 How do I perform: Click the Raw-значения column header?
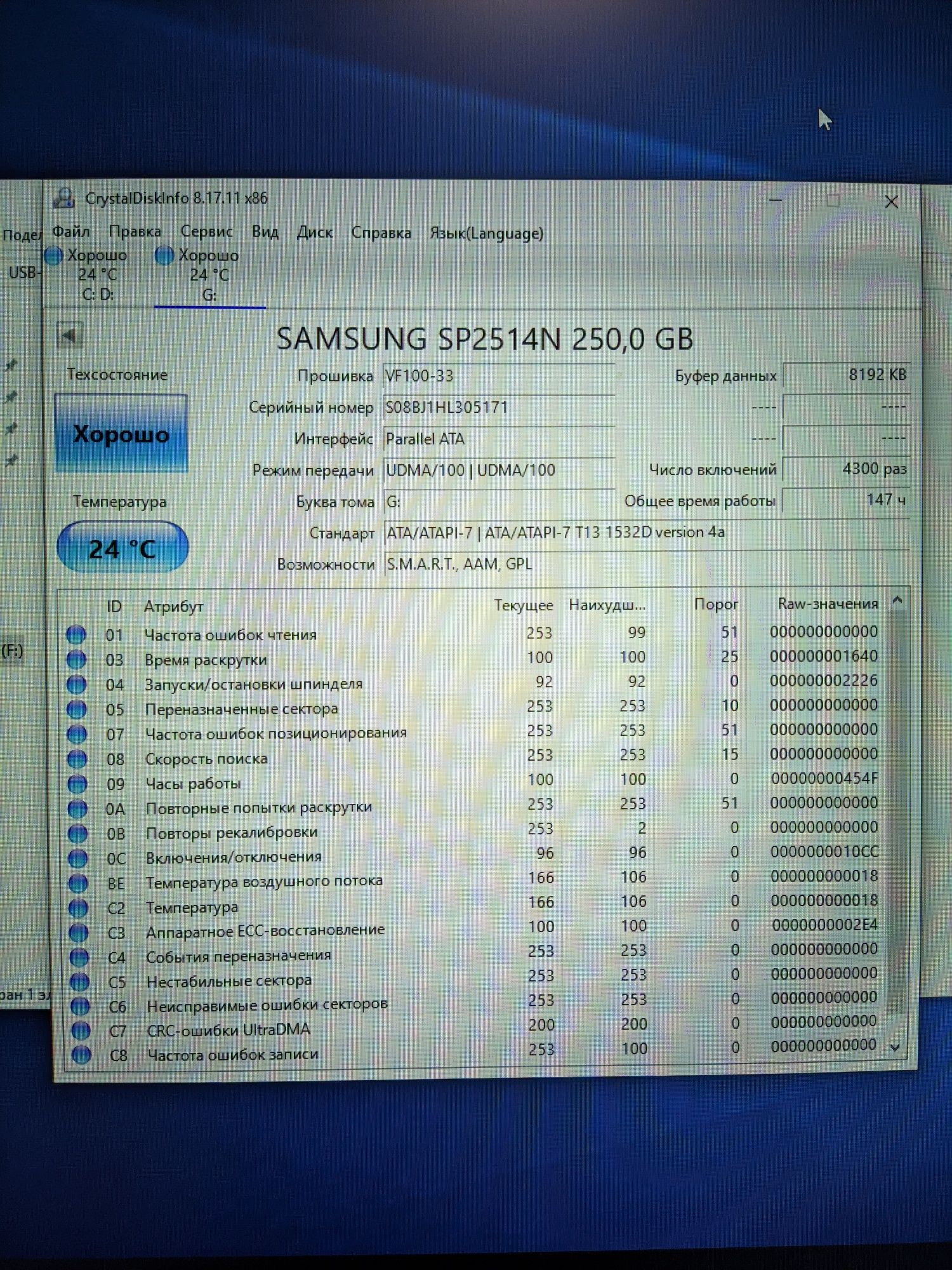click(x=828, y=604)
